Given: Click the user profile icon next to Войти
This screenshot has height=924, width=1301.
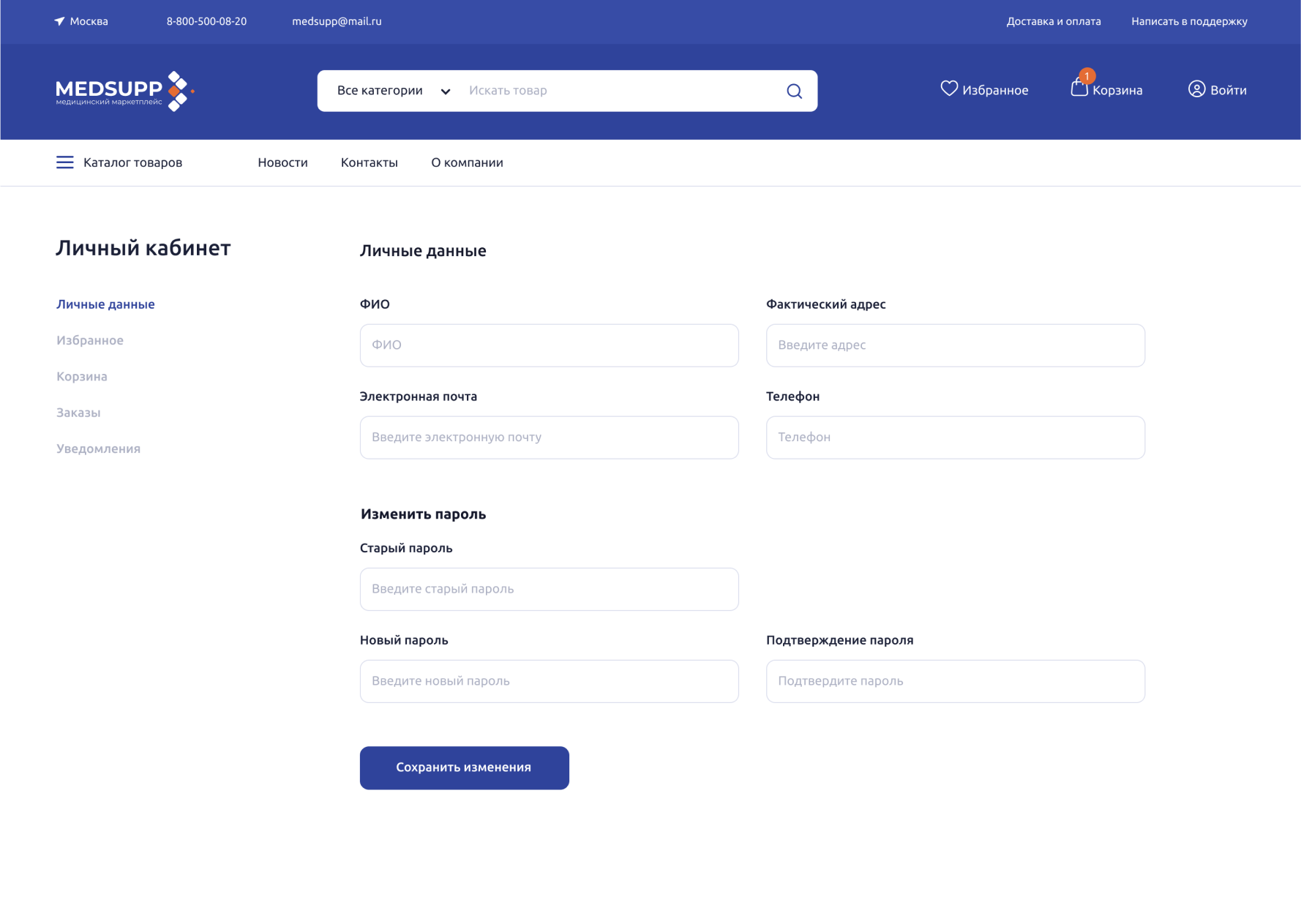Looking at the screenshot, I should [x=1196, y=89].
